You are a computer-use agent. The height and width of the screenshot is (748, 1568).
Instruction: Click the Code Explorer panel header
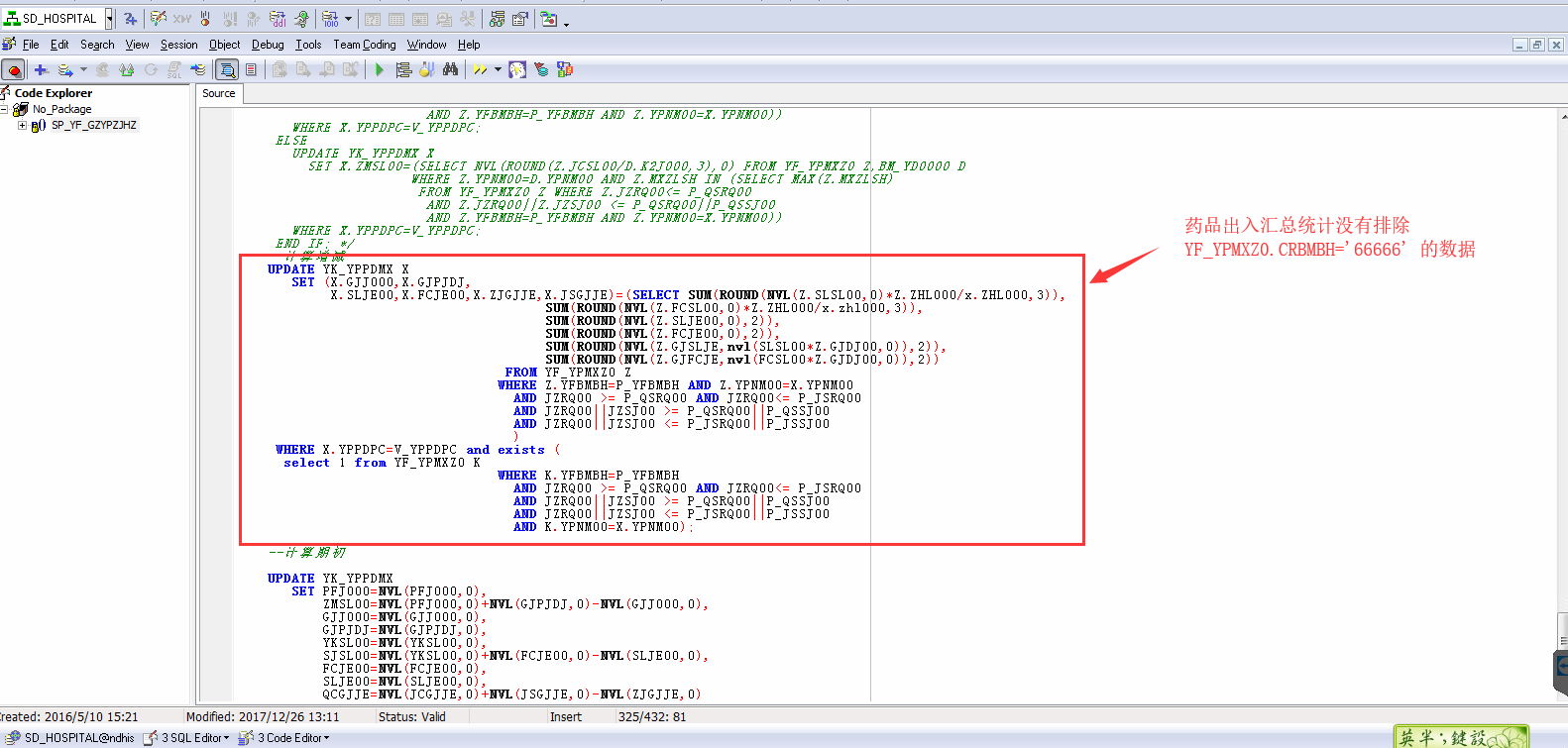[x=54, y=93]
